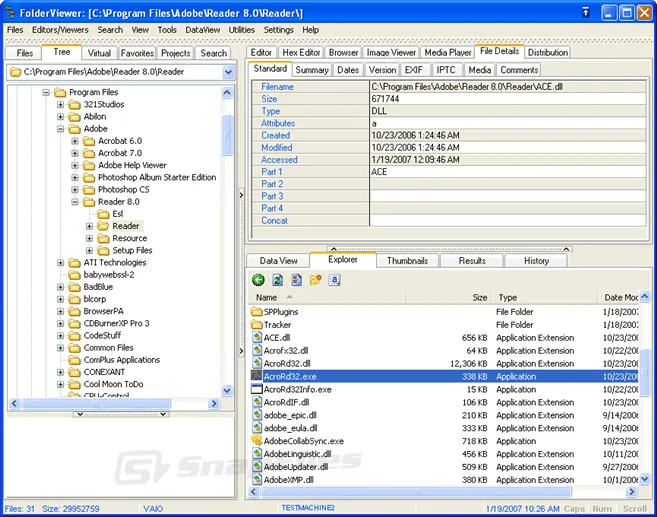
Task: Click the stay-on-top arrow icon in title bar
Action: click(x=586, y=13)
